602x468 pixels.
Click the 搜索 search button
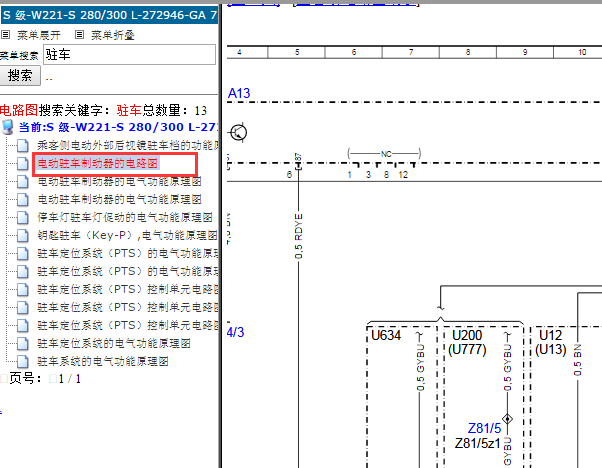click(20, 75)
